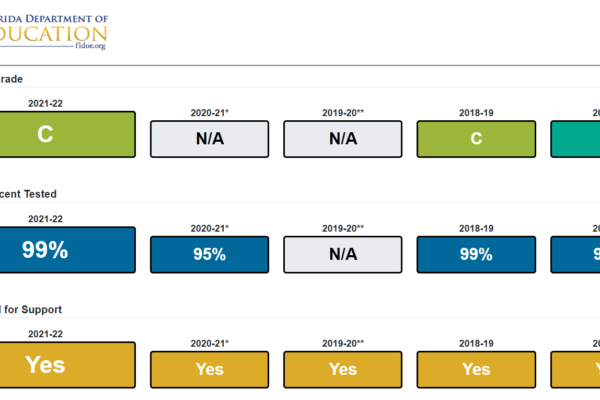The height and width of the screenshot is (400, 600).
Task: Click the 2020-21 Yes support box
Action: [x=210, y=370]
